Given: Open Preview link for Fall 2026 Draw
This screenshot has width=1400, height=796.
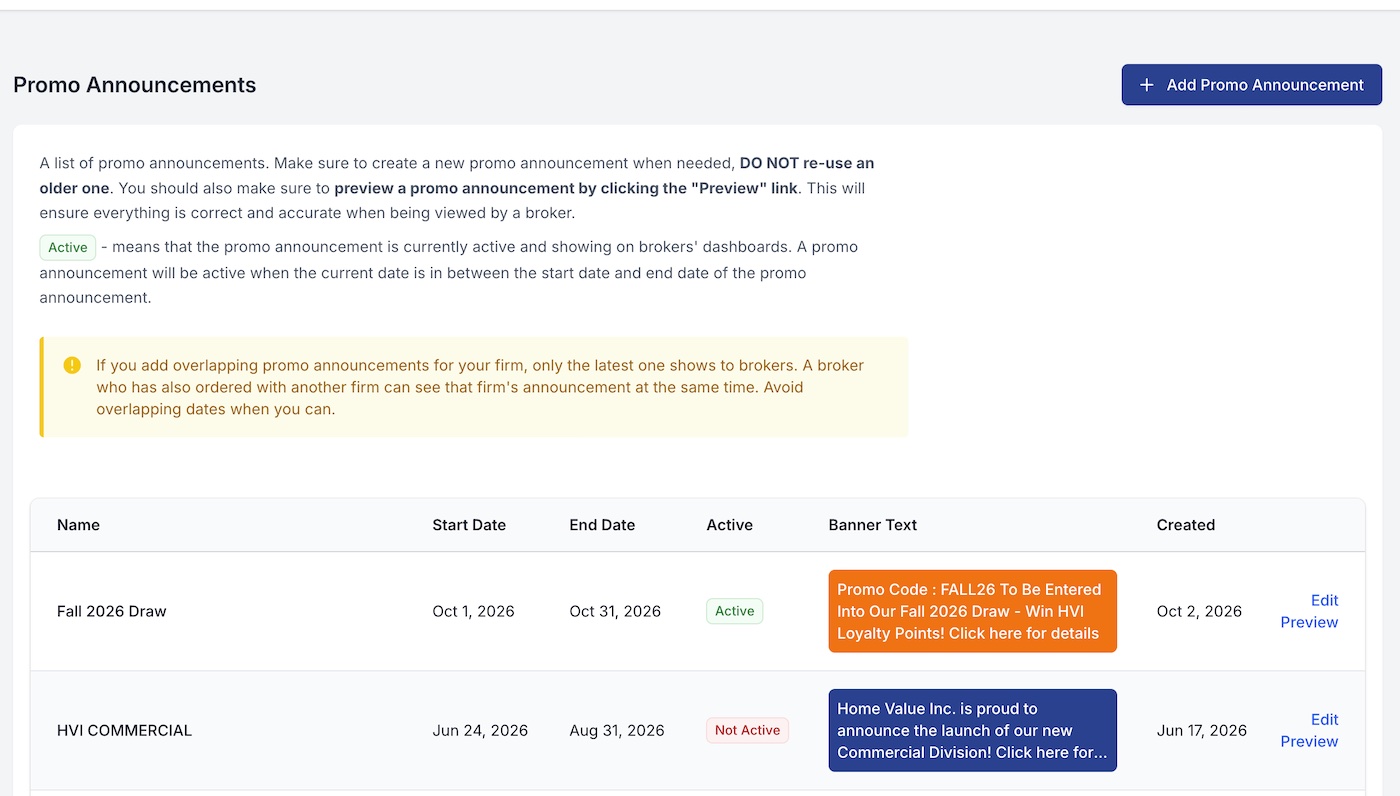Looking at the screenshot, I should pos(1309,622).
